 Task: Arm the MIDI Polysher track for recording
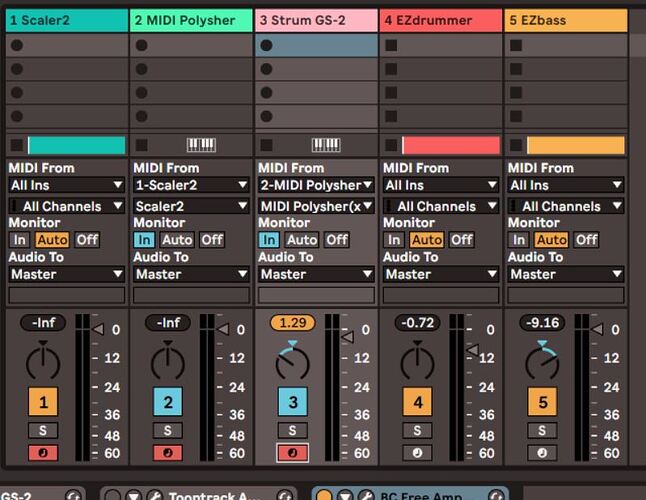click(168, 453)
